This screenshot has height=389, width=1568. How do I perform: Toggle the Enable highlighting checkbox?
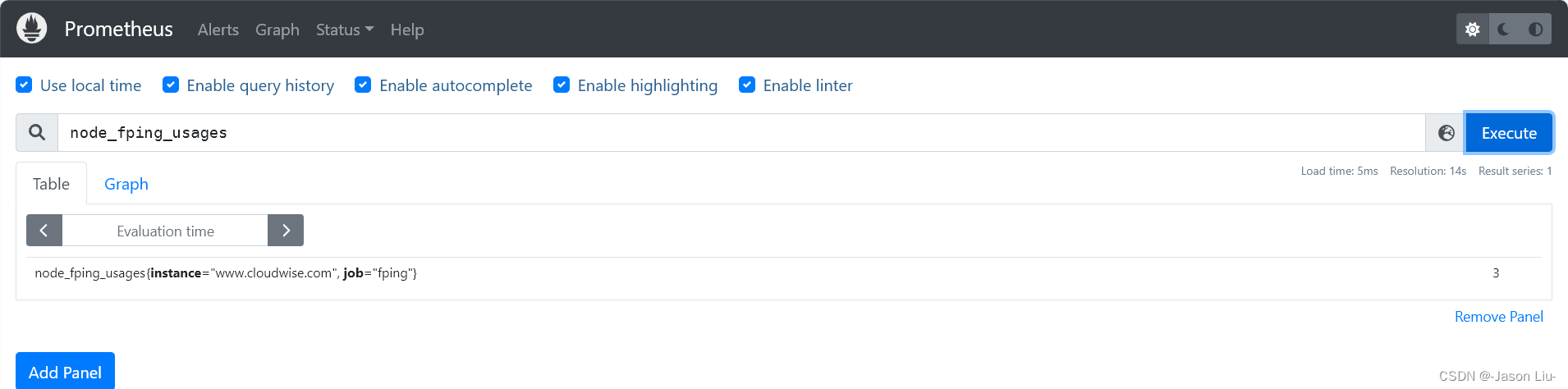coord(562,85)
